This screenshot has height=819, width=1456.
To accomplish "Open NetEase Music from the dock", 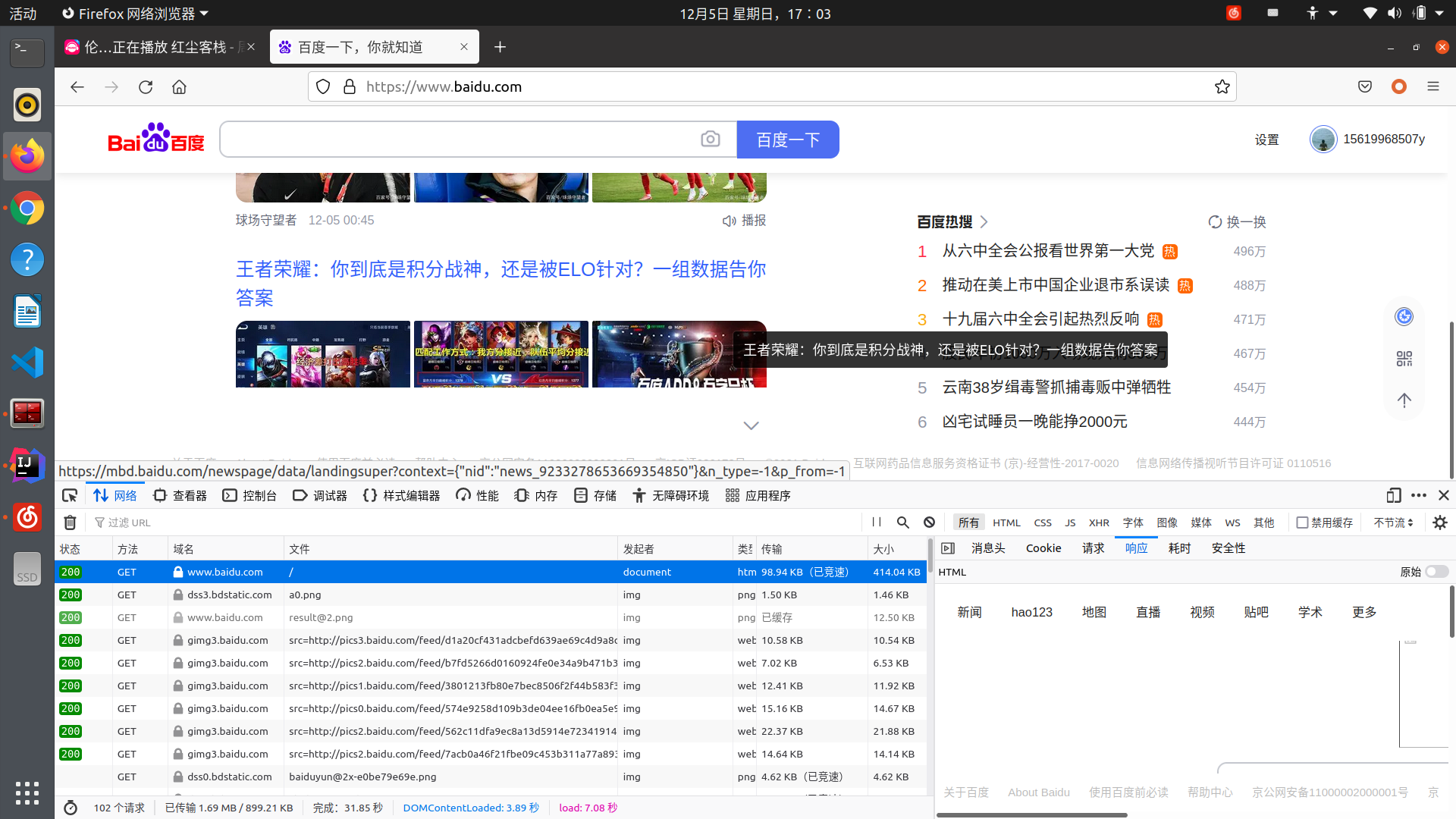I will click(x=27, y=517).
